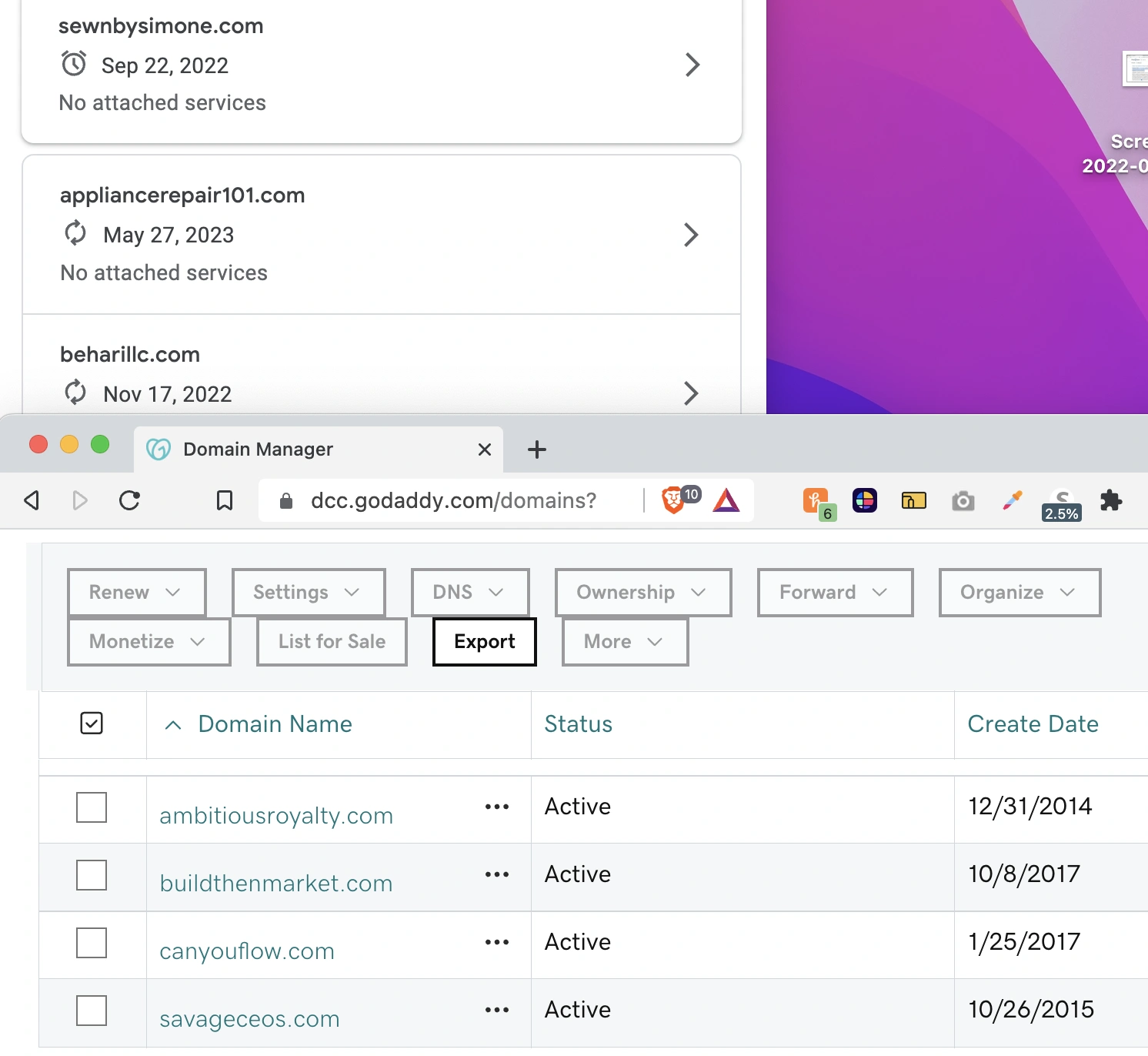1148x1056 pixels.
Task: Expand the Ownership dropdown
Action: (x=642, y=593)
